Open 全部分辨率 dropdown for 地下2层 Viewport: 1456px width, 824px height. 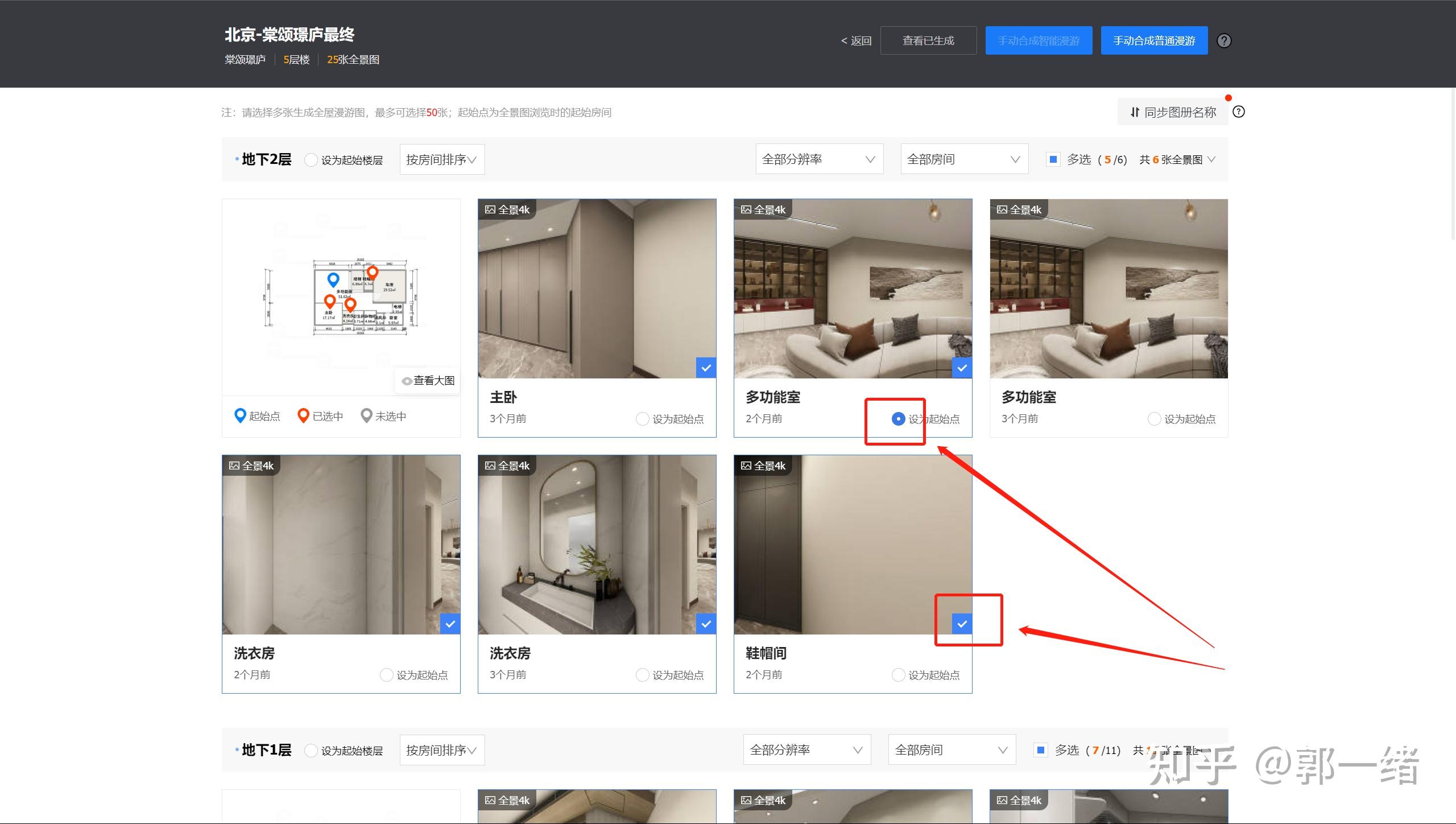coord(819,159)
